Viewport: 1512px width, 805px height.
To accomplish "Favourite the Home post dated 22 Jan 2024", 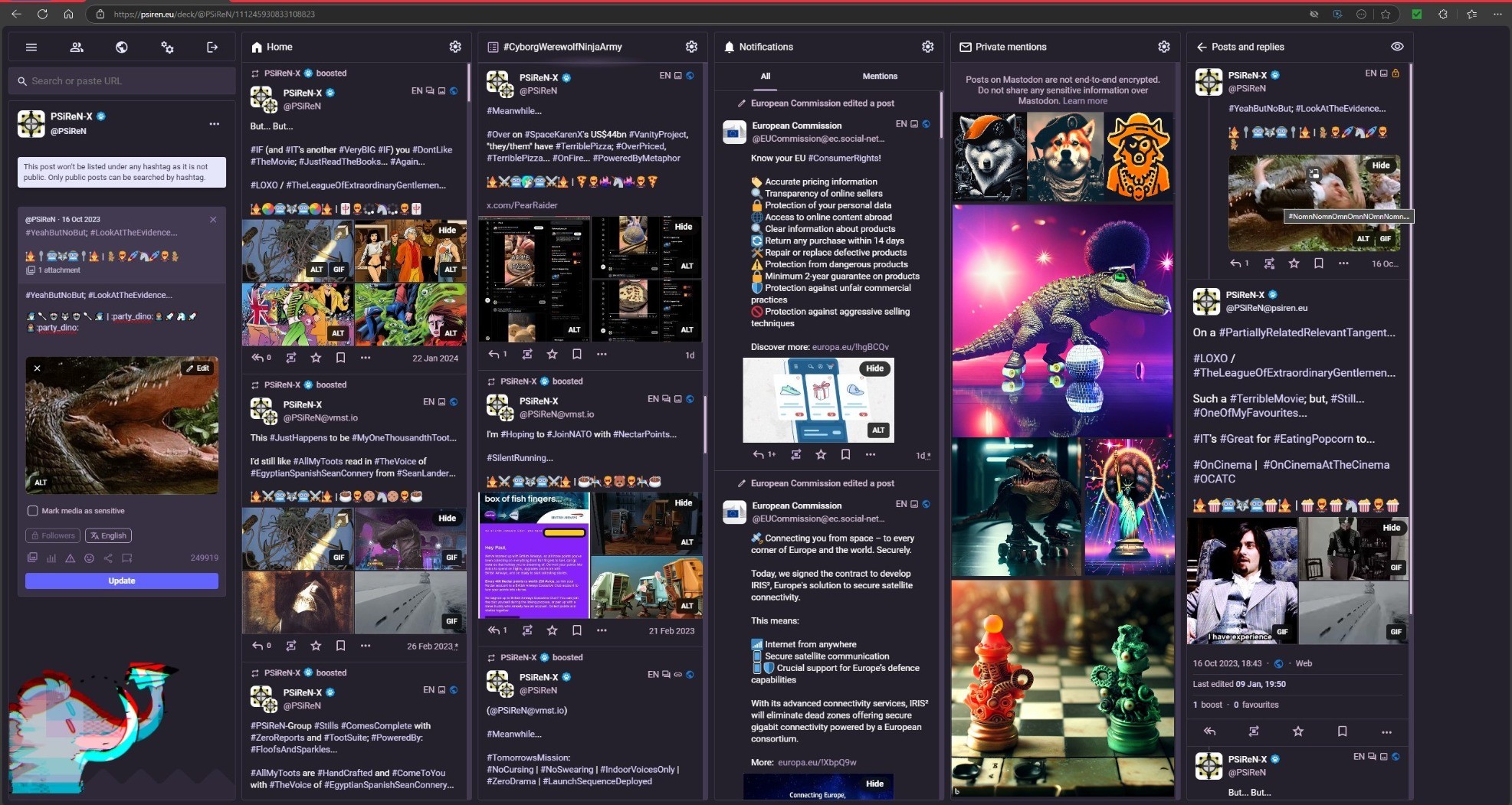I will pyautogui.click(x=316, y=358).
